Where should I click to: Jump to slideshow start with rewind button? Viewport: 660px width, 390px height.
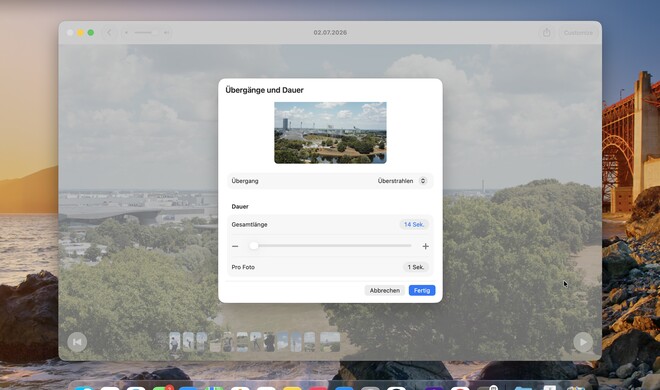click(77, 342)
